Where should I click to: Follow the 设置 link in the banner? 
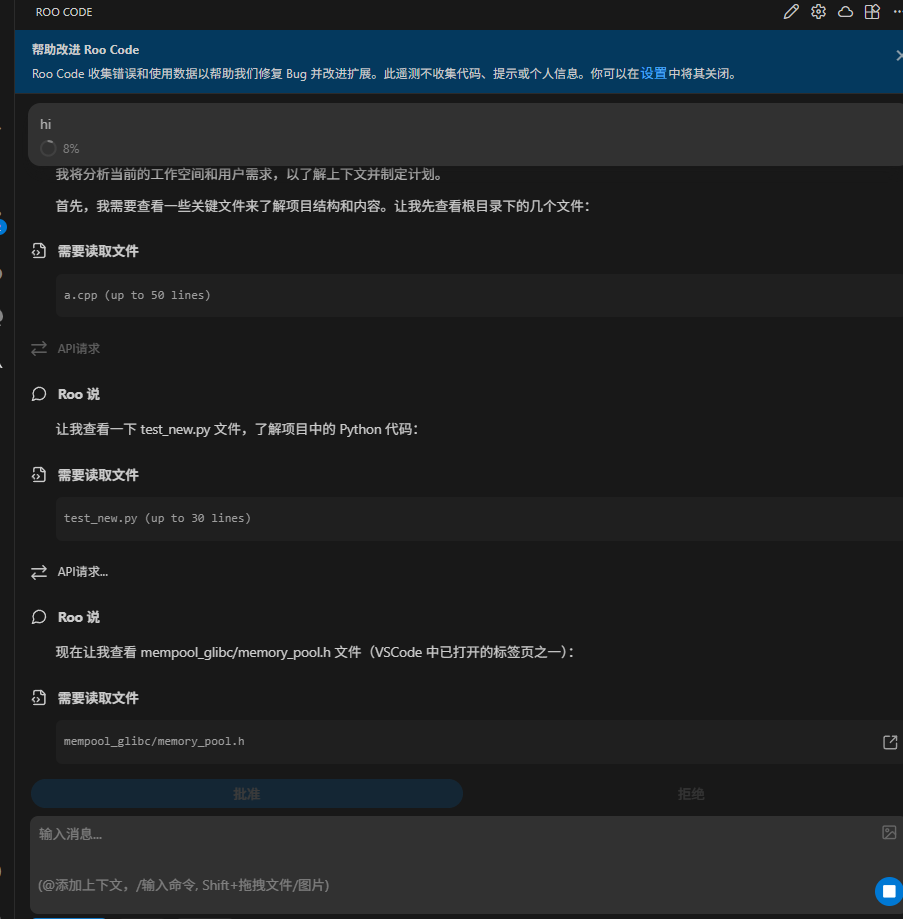653,74
